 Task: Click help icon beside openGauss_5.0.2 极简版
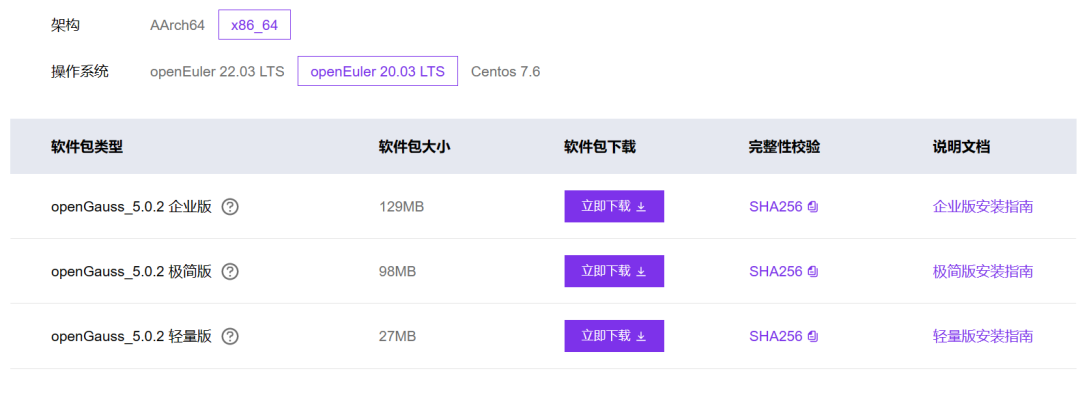230,272
